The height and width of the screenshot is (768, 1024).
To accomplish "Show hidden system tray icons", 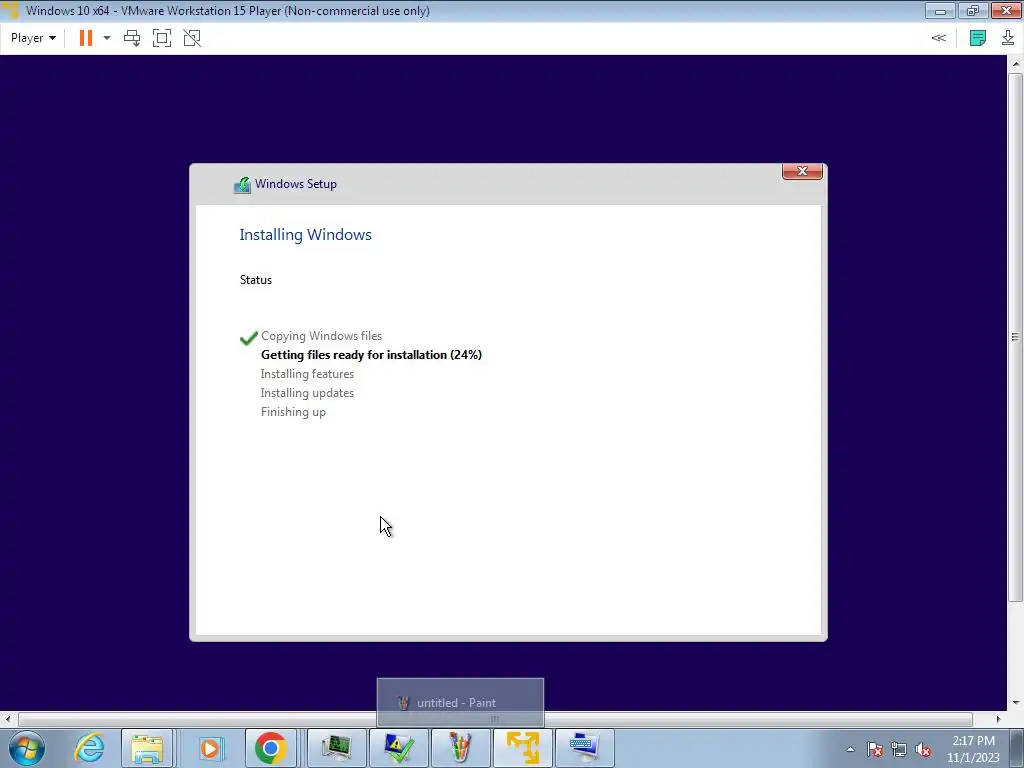I will click(850, 749).
